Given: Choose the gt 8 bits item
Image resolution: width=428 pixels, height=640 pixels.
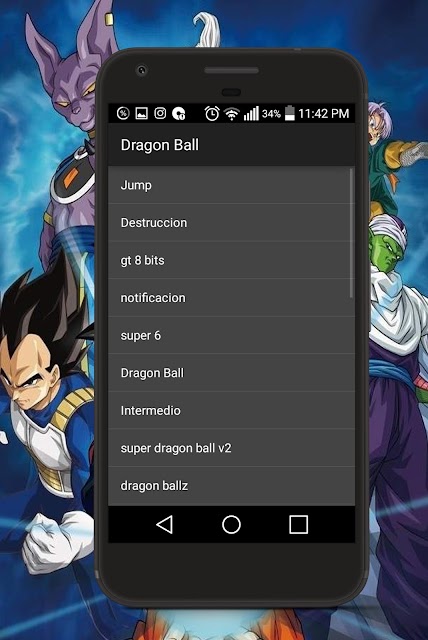Looking at the screenshot, I should tap(231, 260).
